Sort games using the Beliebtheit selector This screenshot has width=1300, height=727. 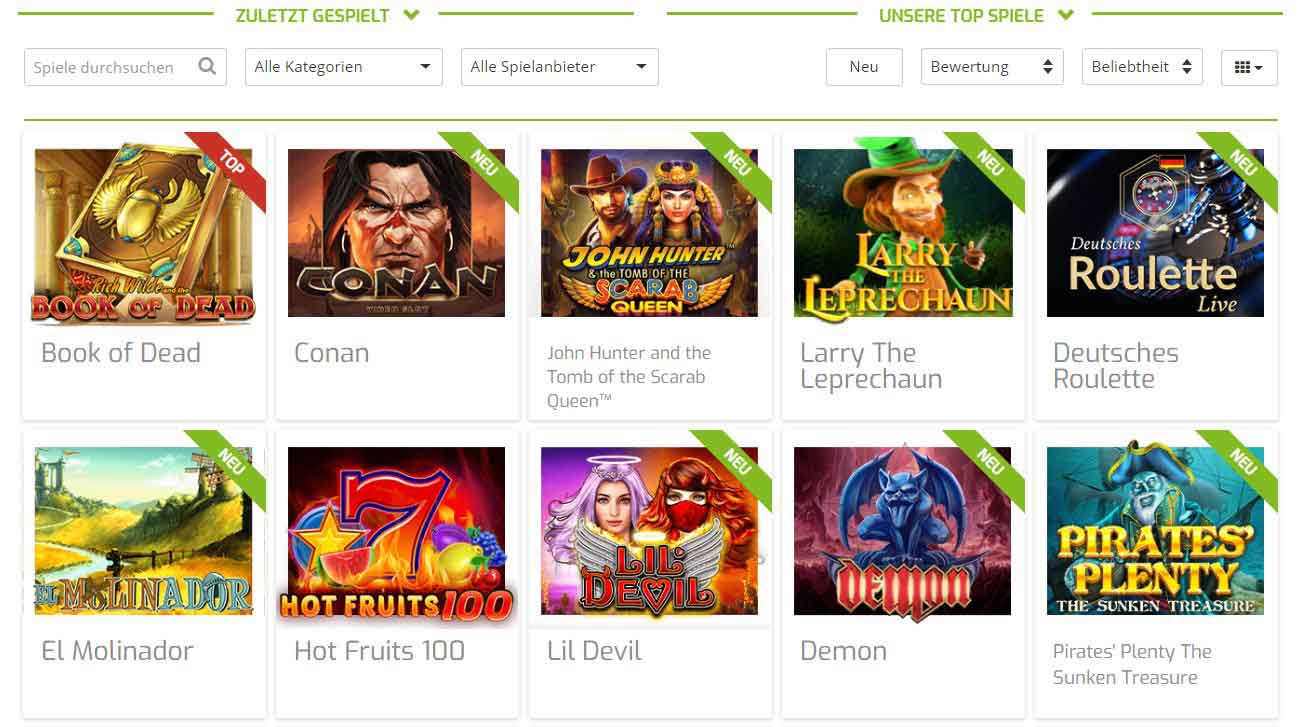1142,67
